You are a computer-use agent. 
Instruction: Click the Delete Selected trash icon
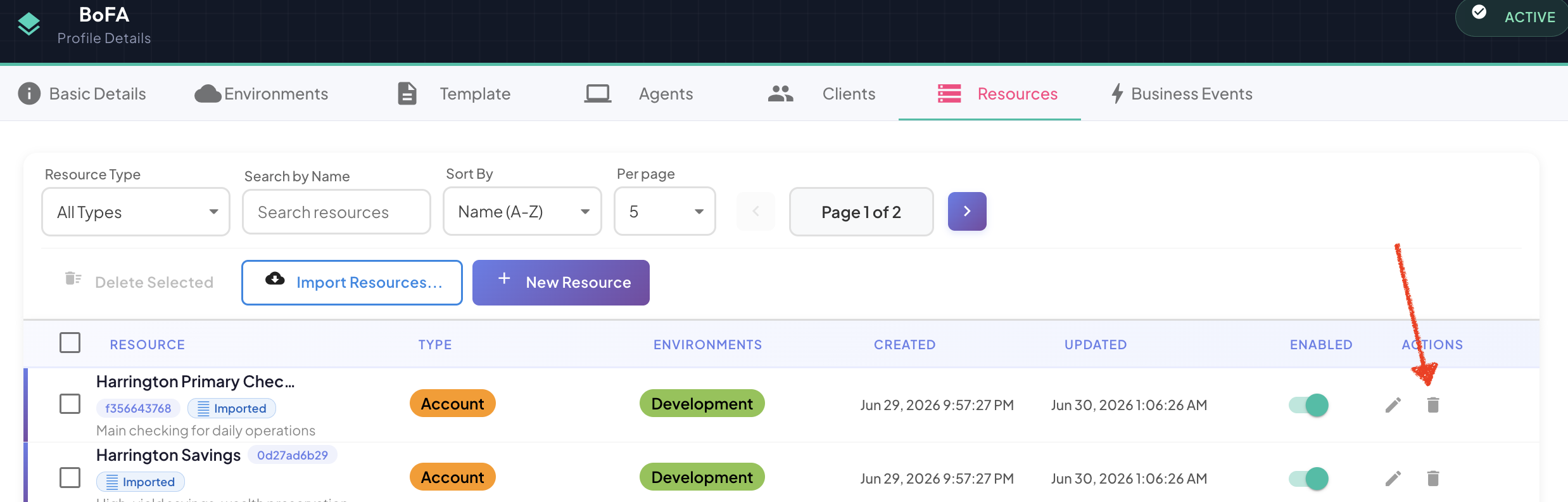click(x=73, y=278)
